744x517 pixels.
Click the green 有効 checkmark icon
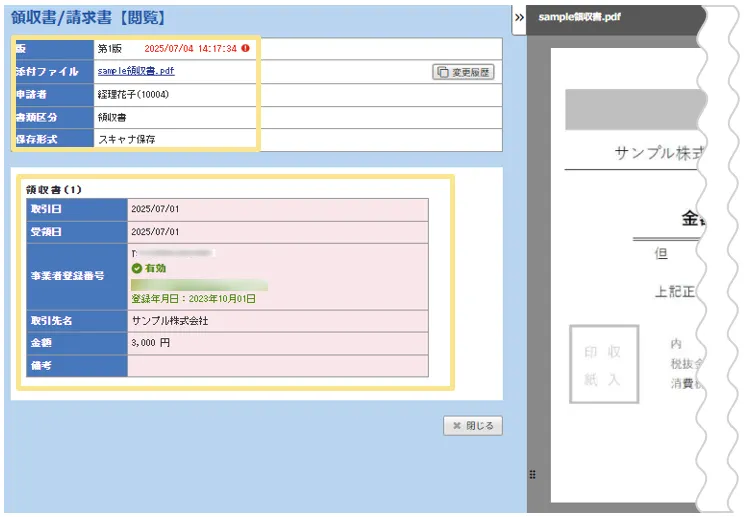[137, 268]
